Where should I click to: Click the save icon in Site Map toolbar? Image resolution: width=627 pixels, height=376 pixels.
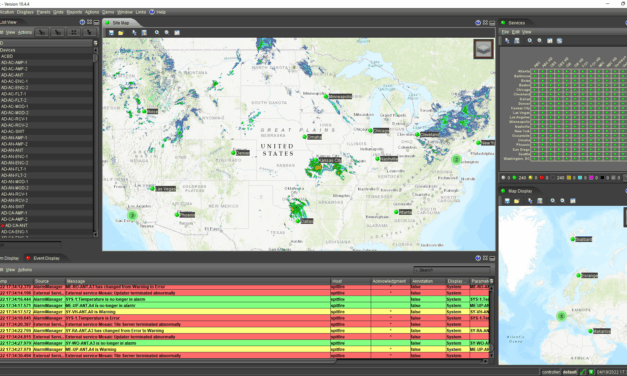[x=111, y=33]
